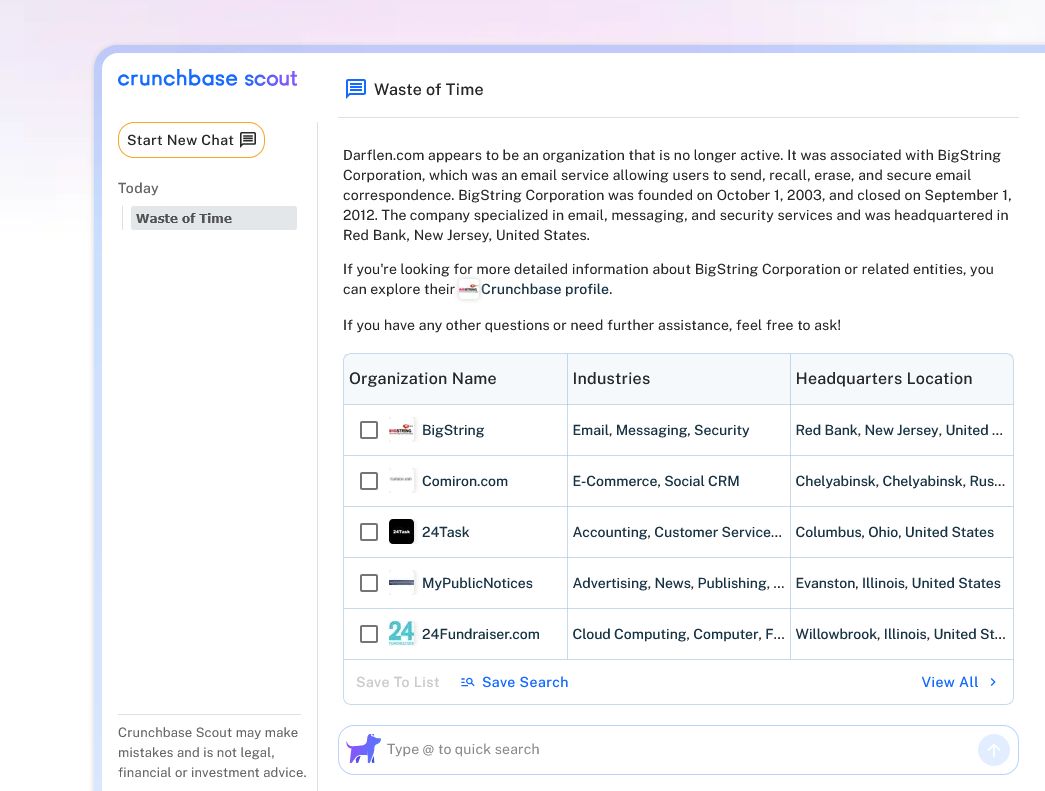Click the Crunchbase Scout logo
The width and height of the screenshot is (1045, 791).
pyautogui.click(x=207, y=79)
